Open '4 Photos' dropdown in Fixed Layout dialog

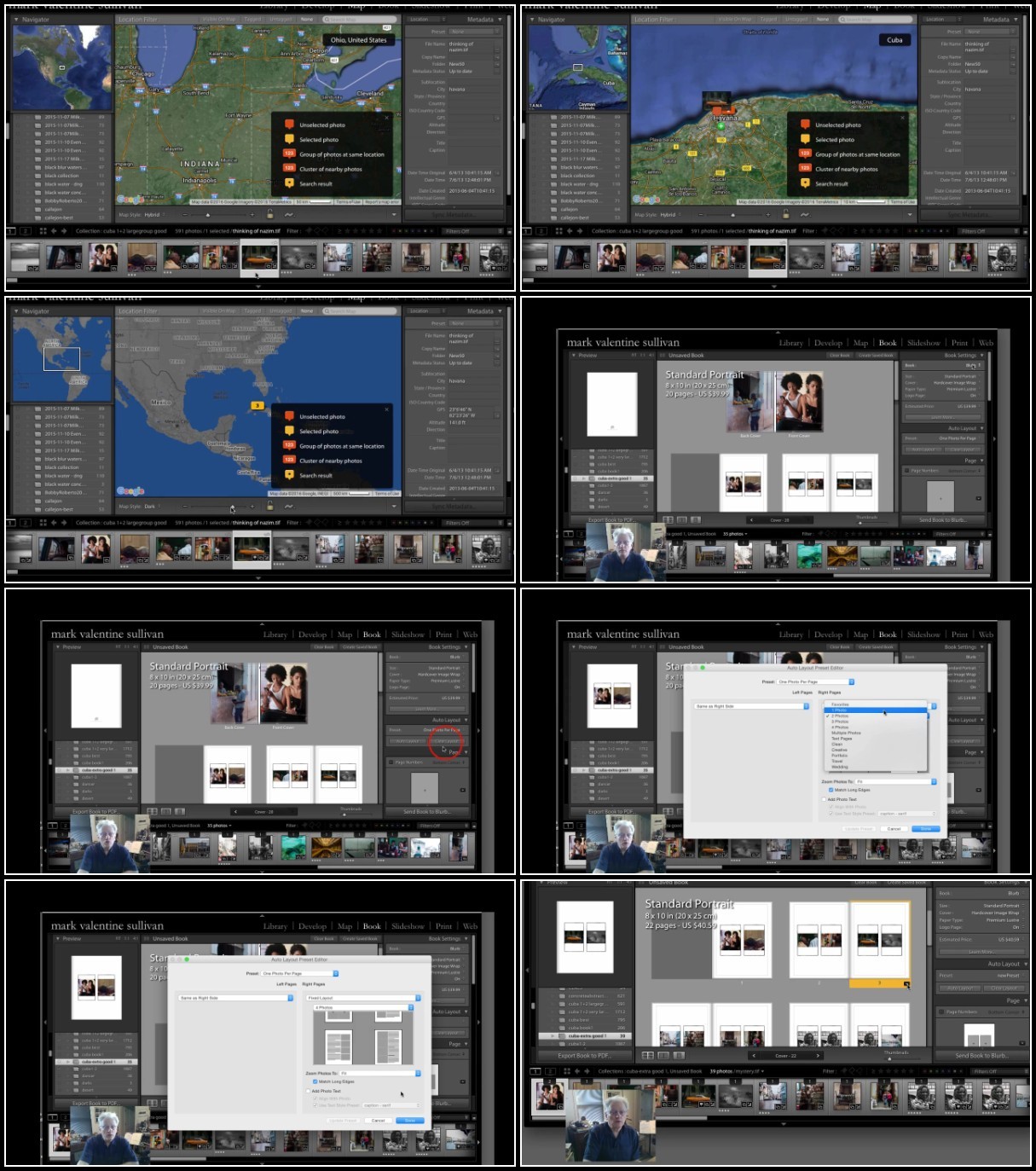point(363,1007)
